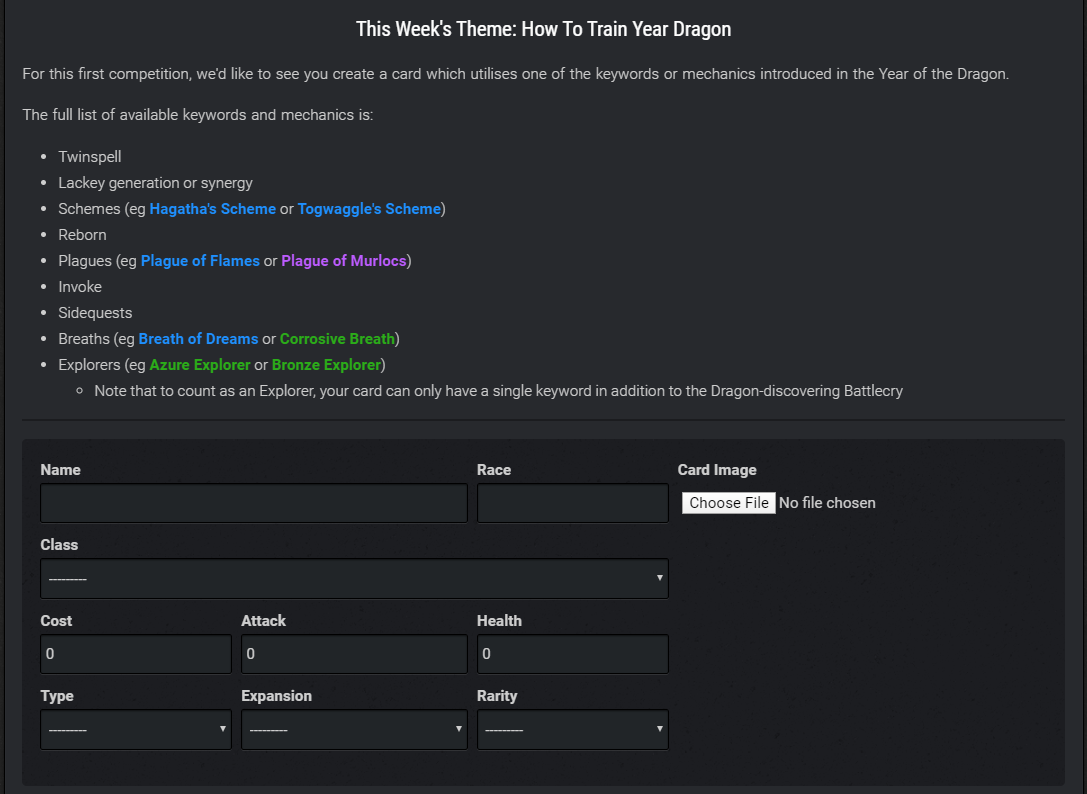1087x794 pixels.
Task: Expand the Type dropdown
Action: [136, 730]
